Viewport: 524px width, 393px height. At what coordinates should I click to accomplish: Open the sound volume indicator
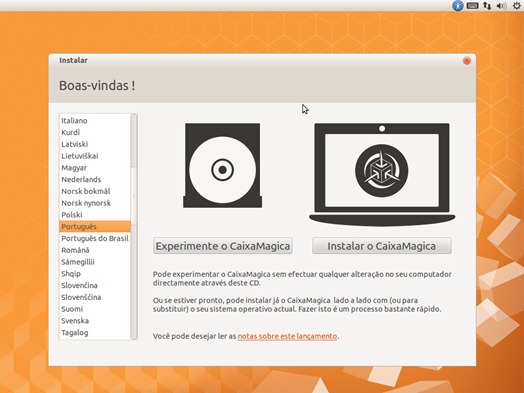pyautogui.click(x=501, y=6)
